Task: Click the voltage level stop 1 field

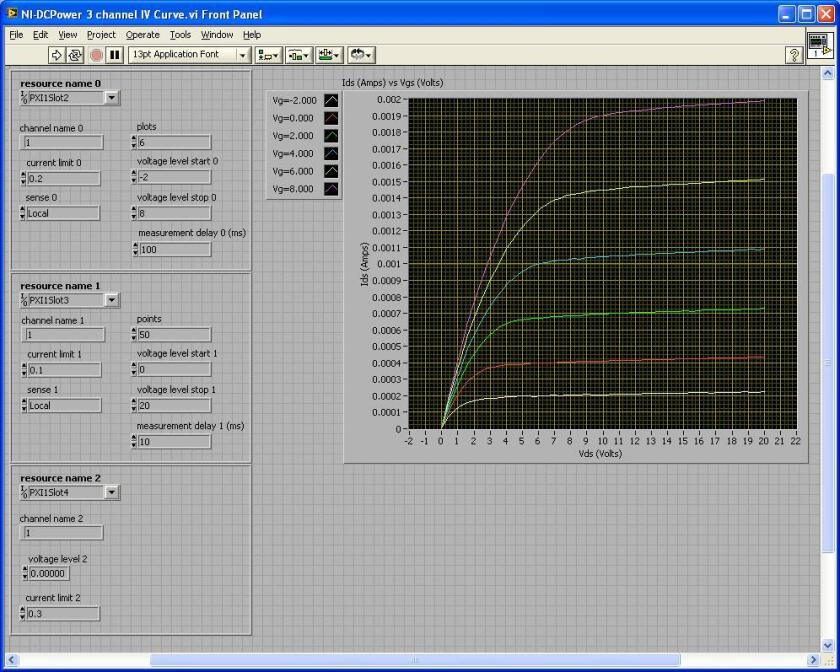Action: 175,406
